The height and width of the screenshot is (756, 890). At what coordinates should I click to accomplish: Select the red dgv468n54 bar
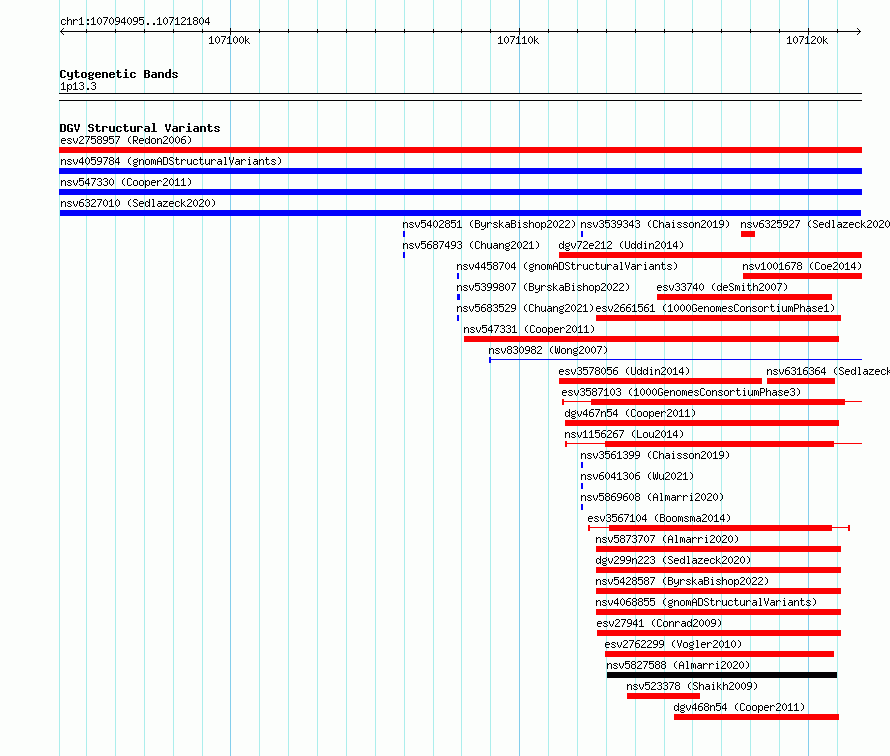(x=757, y=717)
